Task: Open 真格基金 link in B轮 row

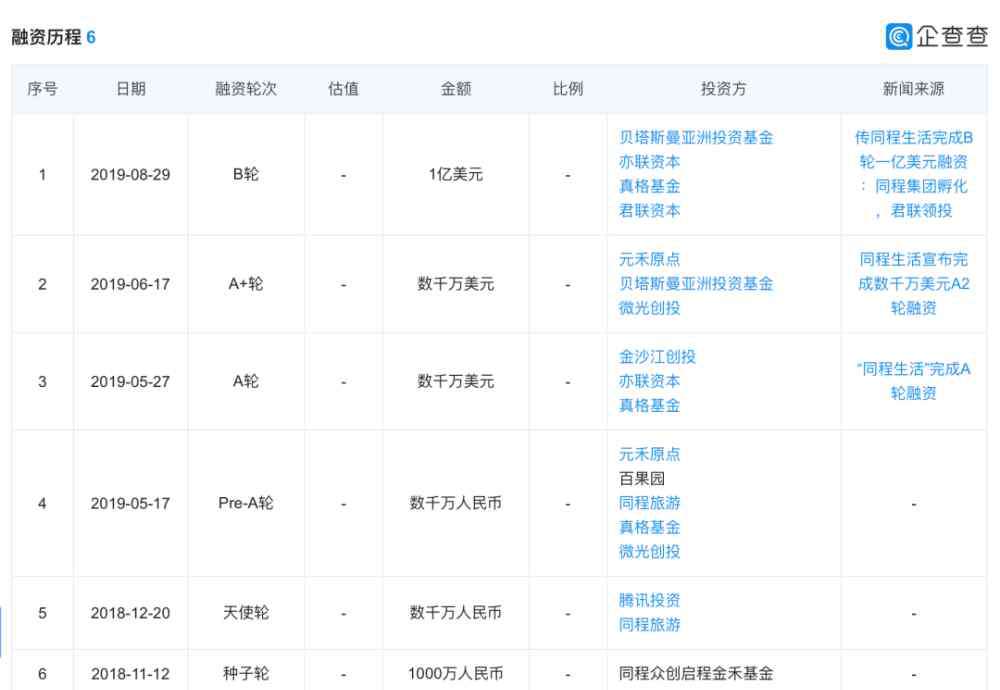Action: [x=649, y=186]
